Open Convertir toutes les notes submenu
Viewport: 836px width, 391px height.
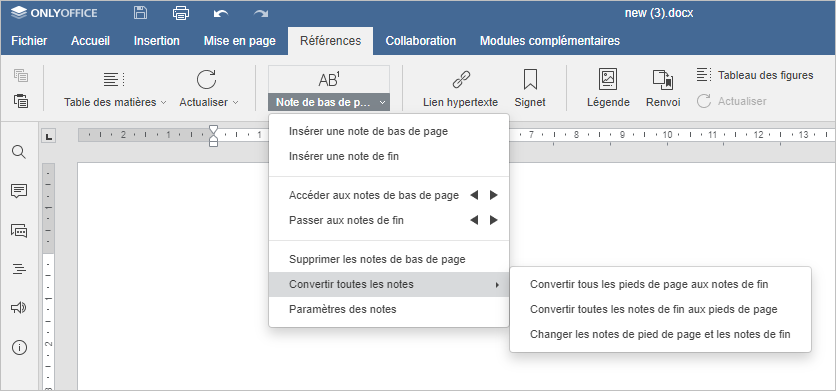389,284
